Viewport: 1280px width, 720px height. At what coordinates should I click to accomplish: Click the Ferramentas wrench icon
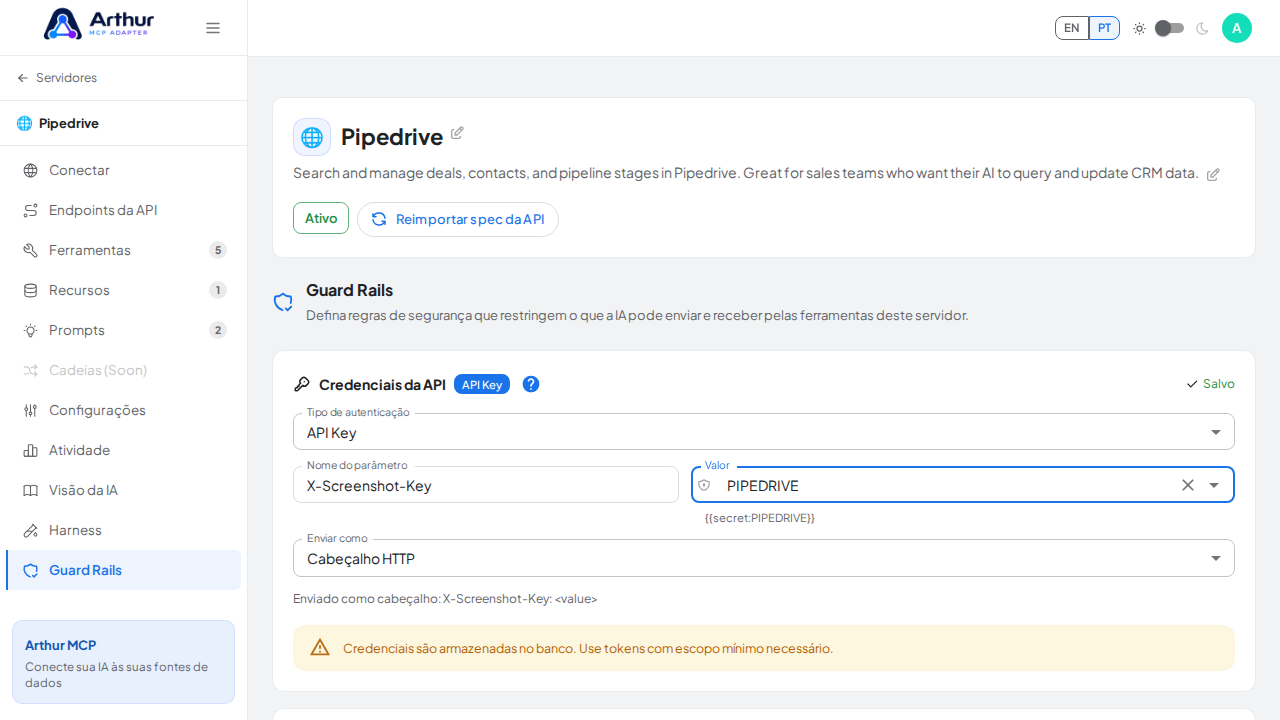tap(31, 250)
